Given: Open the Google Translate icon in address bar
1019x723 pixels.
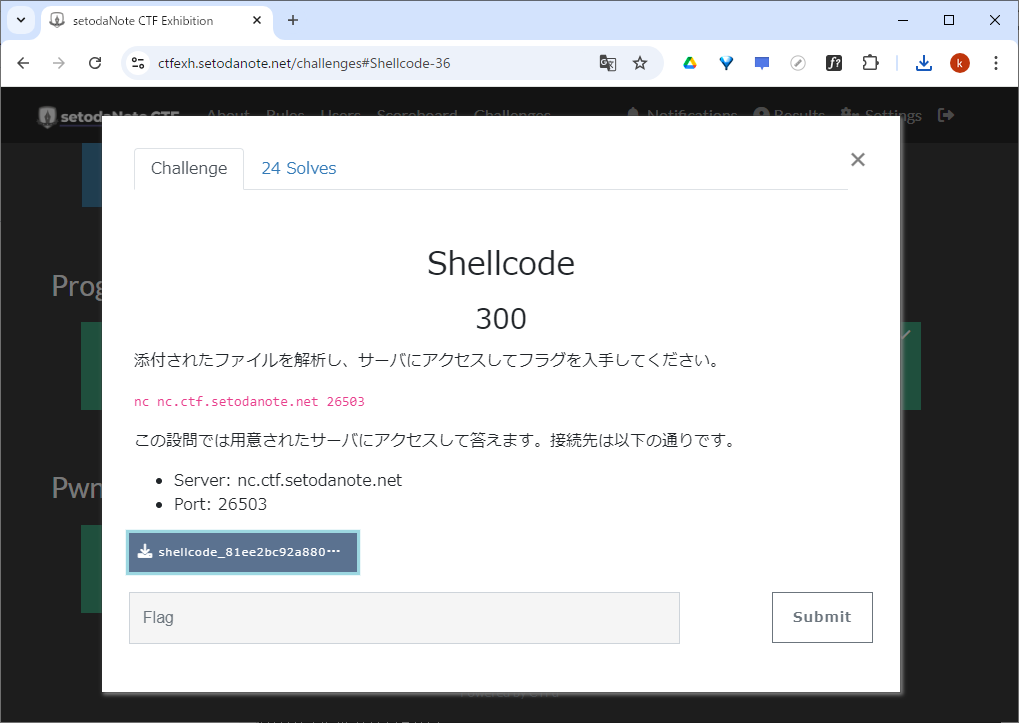Looking at the screenshot, I should [x=608, y=63].
